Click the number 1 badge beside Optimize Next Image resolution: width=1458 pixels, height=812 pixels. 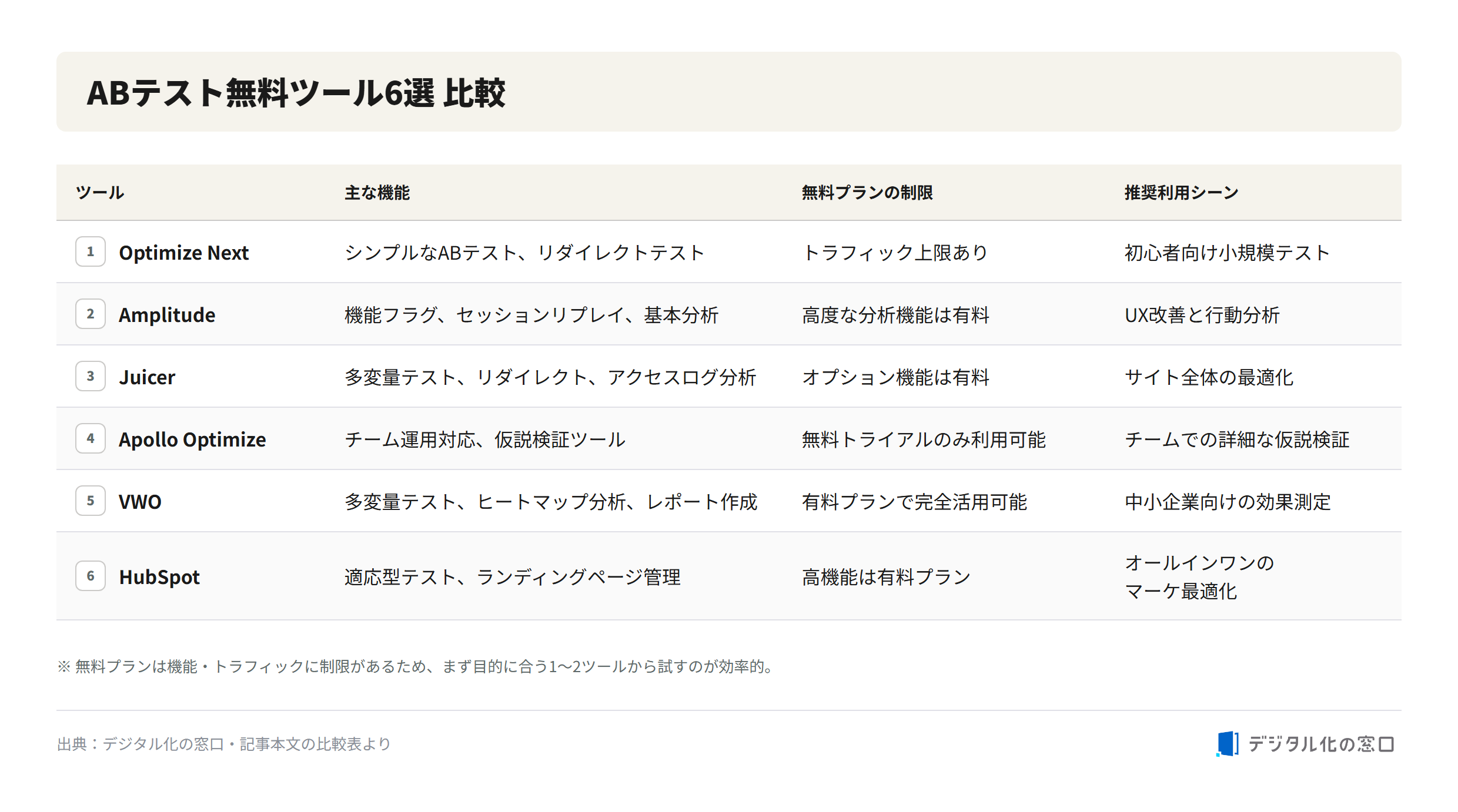click(x=91, y=251)
